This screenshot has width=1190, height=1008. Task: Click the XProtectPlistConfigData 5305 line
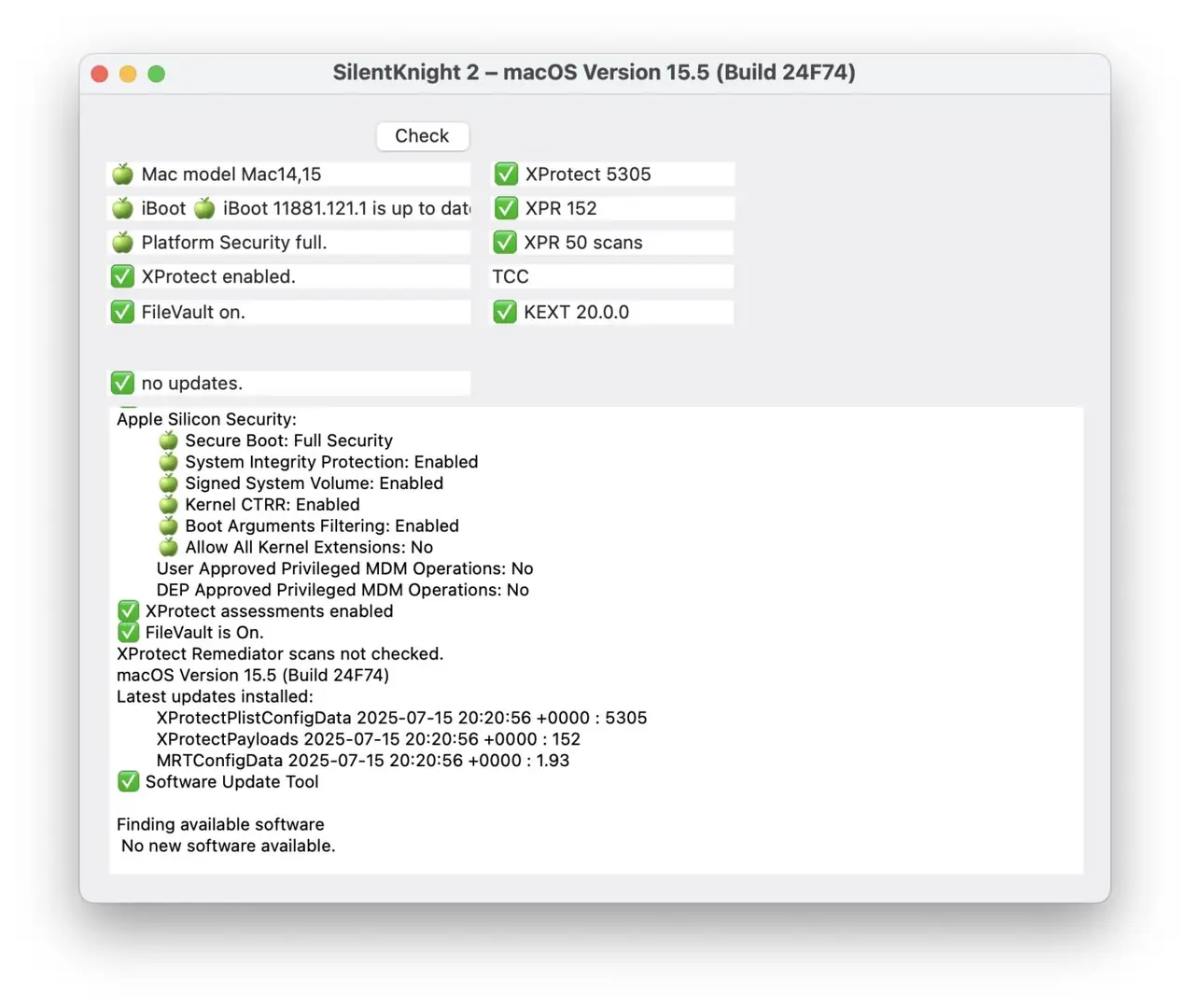tap(401, 718)
